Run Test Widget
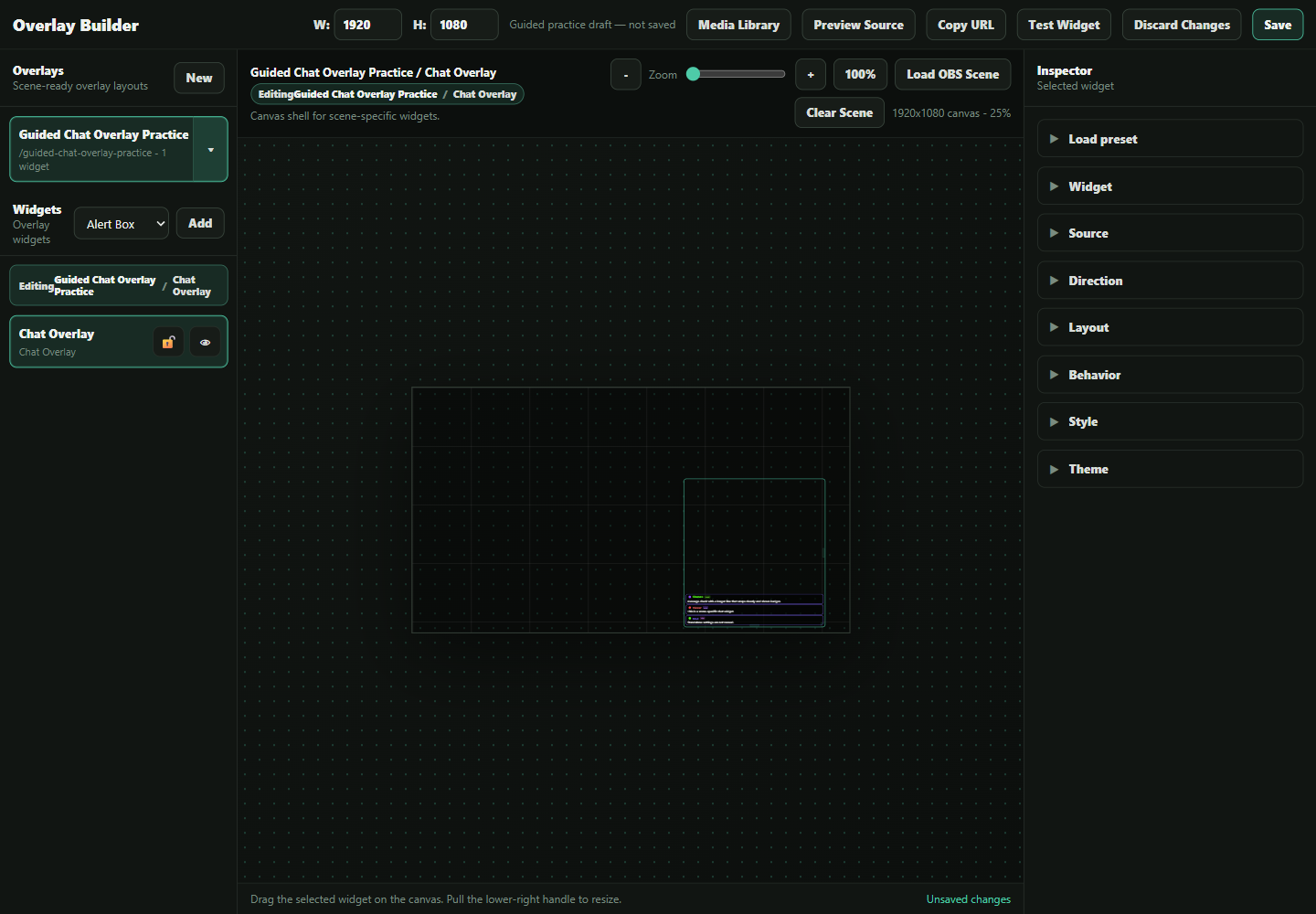The height and width of the screenshot is (914, 1316). tap(1064, 25)
